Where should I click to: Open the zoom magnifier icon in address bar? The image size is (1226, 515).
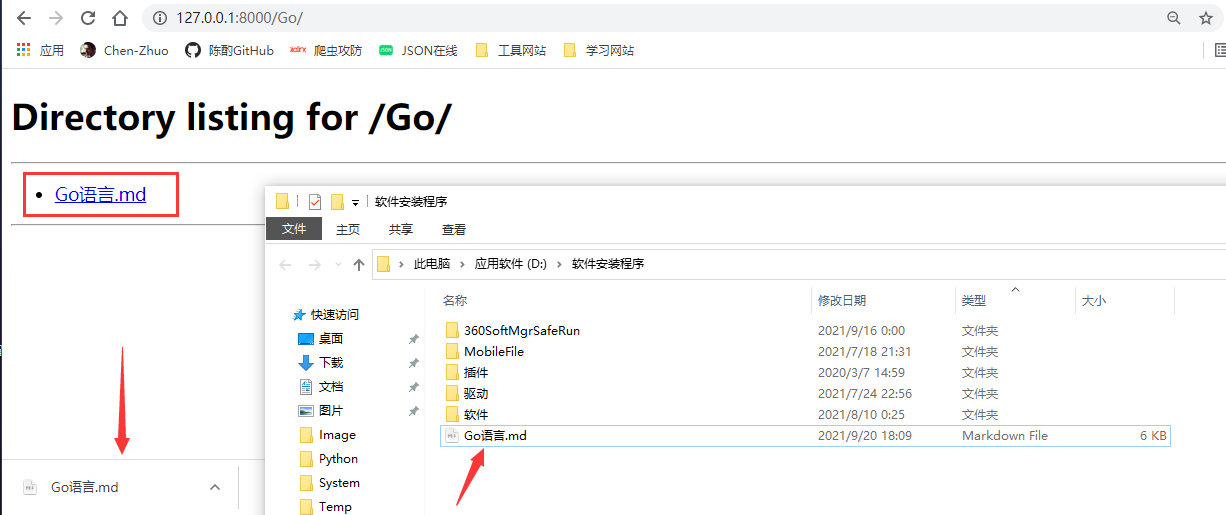pos(1173,18)
